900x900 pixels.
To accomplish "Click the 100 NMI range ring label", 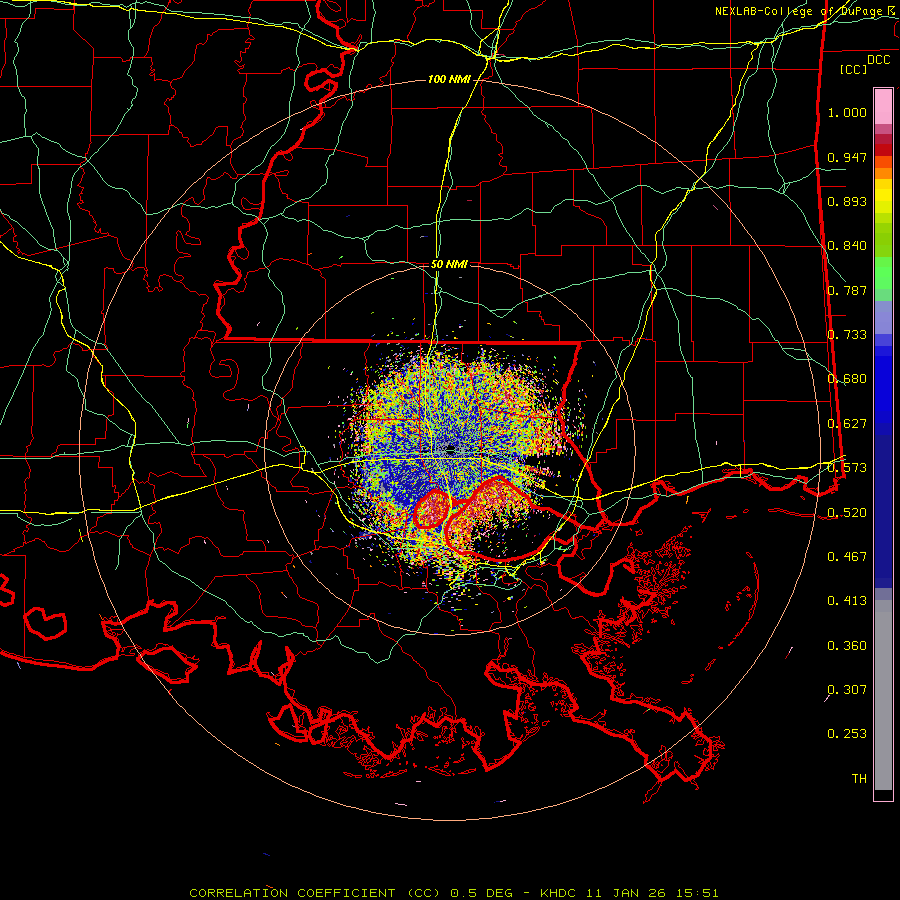I will click(449, 79).
